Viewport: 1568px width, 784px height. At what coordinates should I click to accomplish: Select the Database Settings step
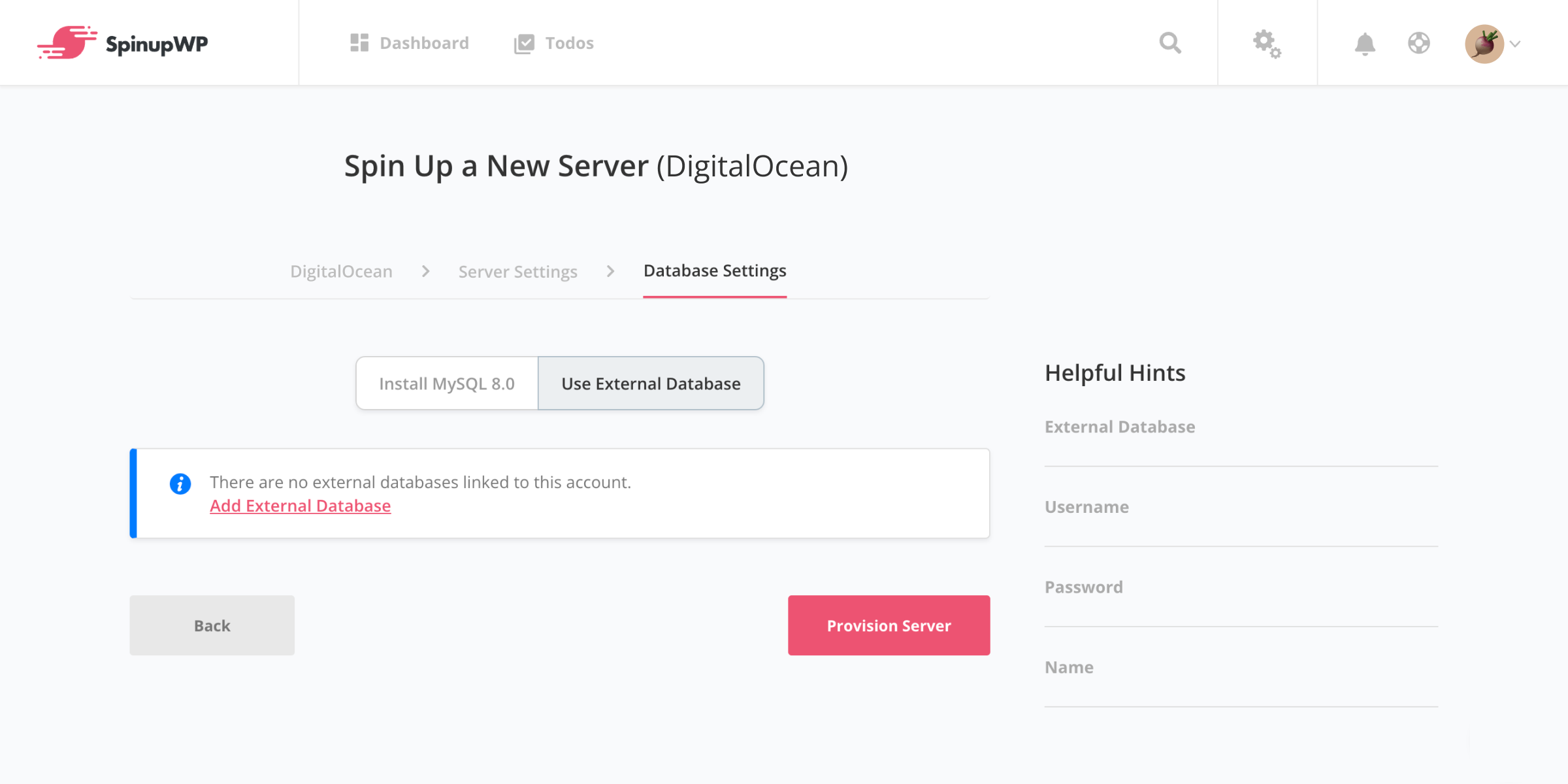(715, 270)
